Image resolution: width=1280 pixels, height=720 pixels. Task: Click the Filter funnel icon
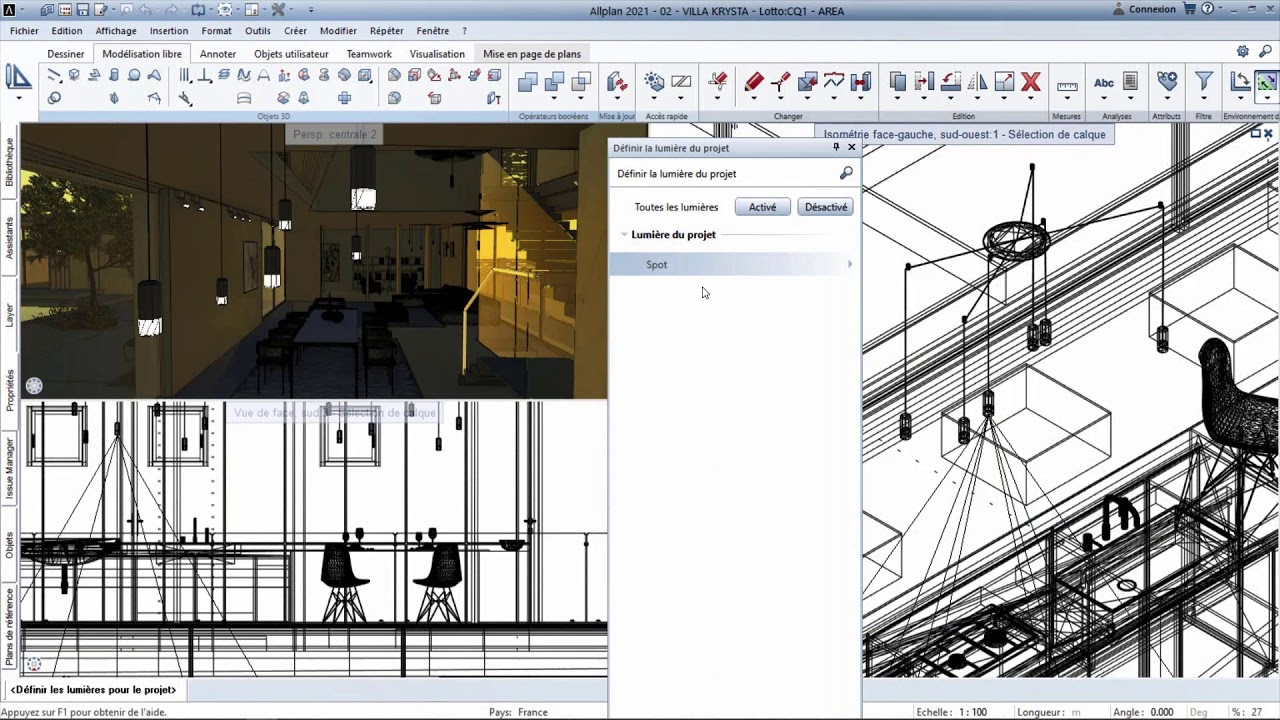[1204, 81]
